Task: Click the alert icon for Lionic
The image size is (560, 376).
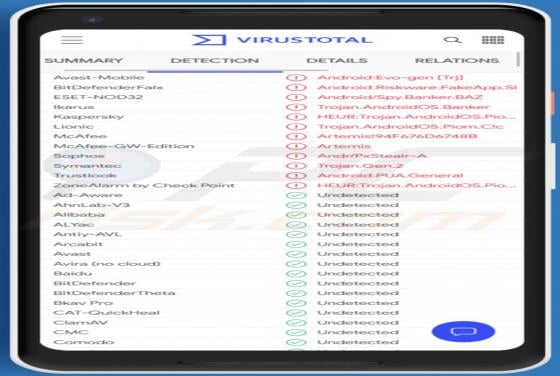Action: coord(296,127)
